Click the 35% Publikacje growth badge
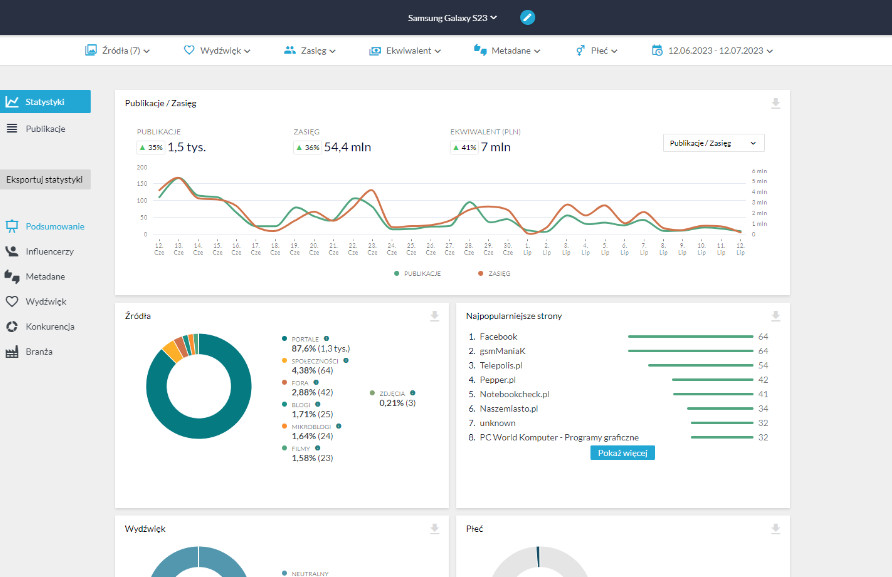The width and height of the screenshot is (892, 577). pos(151,147)
